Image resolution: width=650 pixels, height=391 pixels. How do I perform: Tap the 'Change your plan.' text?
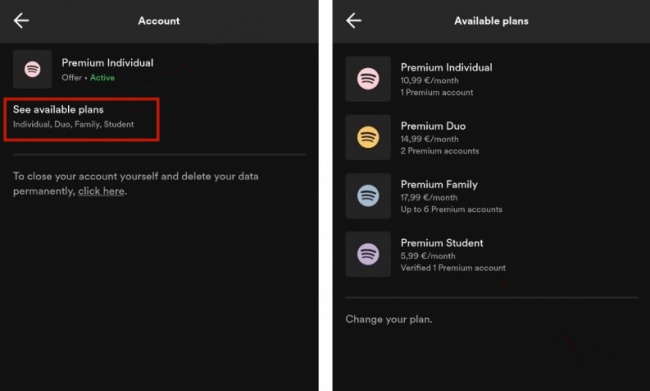point(389,319)
